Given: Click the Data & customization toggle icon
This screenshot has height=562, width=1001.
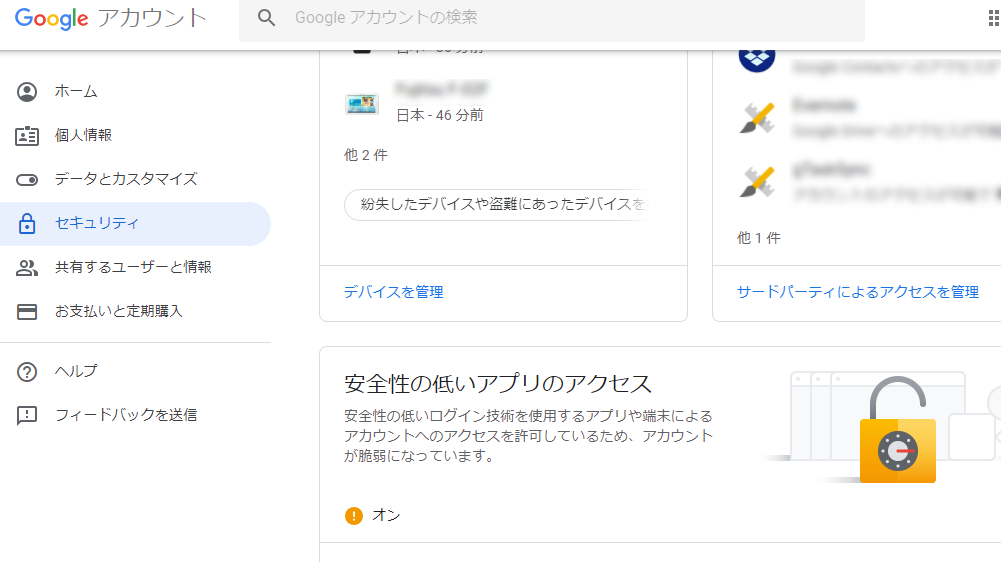Looking at the screenshot, I should [27, 180].
